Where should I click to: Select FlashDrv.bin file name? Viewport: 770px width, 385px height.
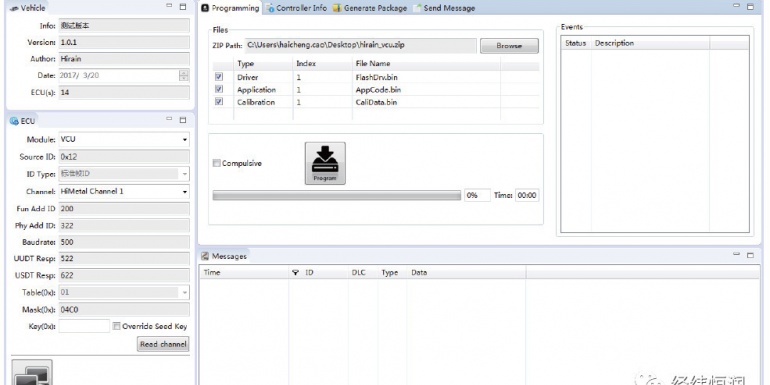tap(376, 77)
